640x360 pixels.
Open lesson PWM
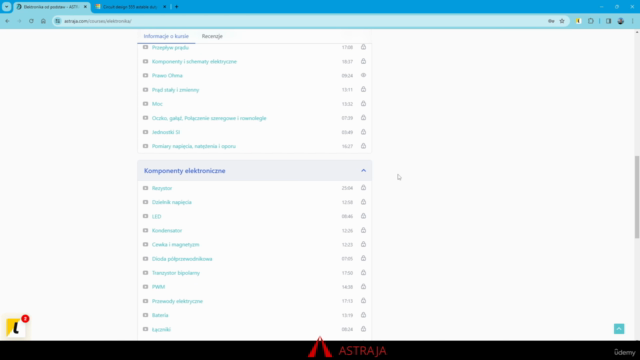click(158, 287)
